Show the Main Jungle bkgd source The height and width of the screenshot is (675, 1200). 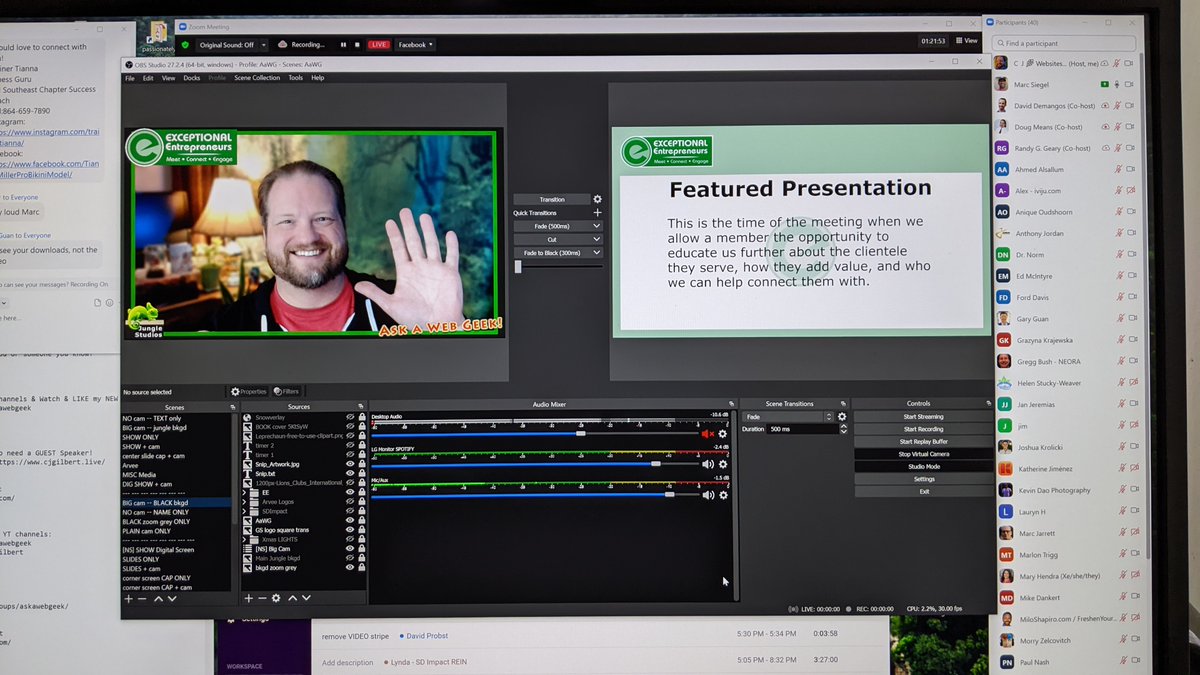350,558
